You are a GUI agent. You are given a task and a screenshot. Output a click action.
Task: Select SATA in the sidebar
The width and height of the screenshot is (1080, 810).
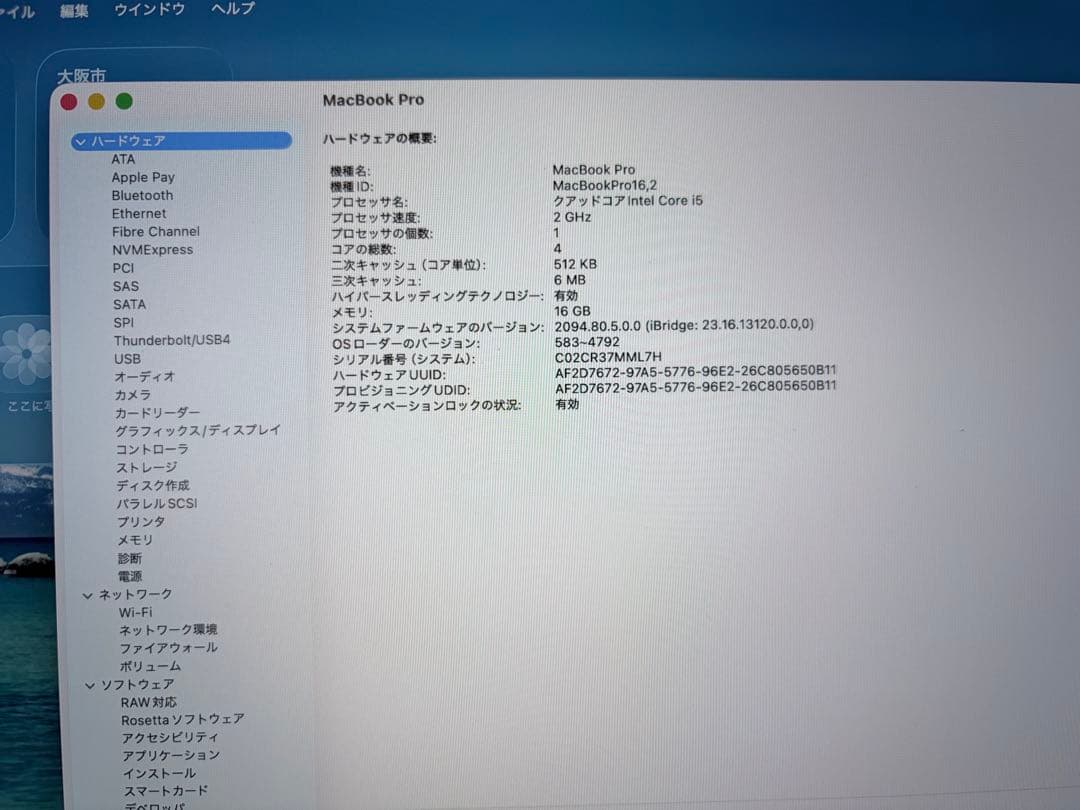[x=129, y=304]
